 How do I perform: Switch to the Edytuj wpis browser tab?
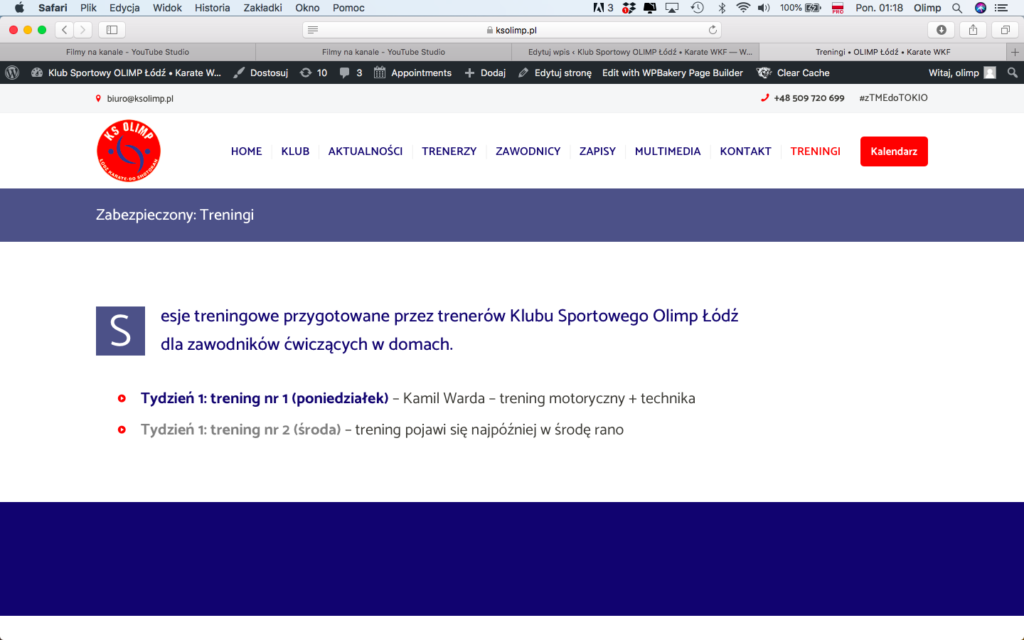[639, 51]
